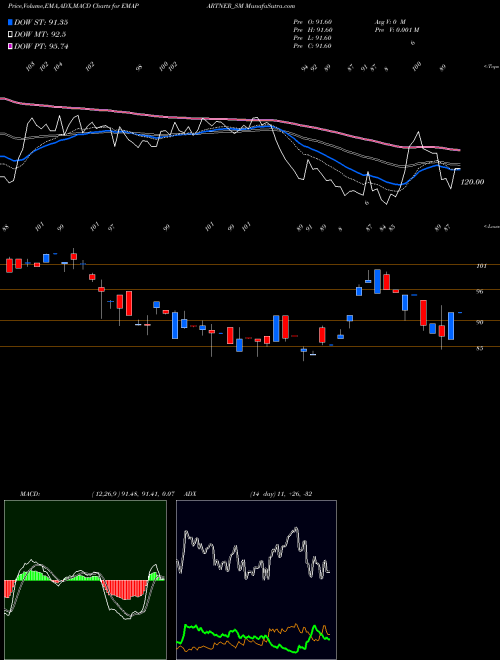Screen dimensions: 500x660
Task: Select the 'DOW MT: 92.5' legend text
Action: (x=40, y=35)
